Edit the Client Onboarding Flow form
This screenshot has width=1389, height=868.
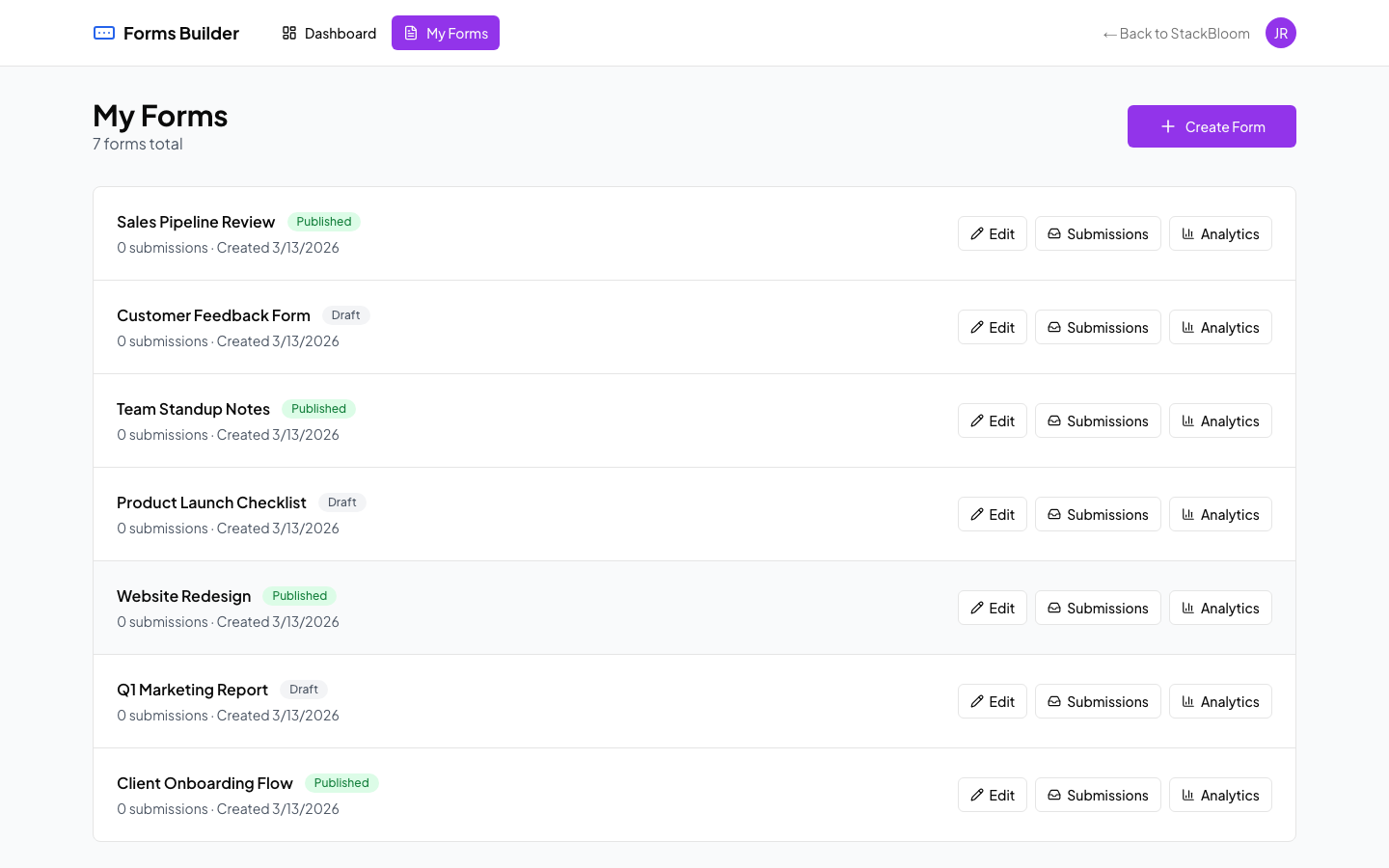pyautogui.click(x=992, y=794)
